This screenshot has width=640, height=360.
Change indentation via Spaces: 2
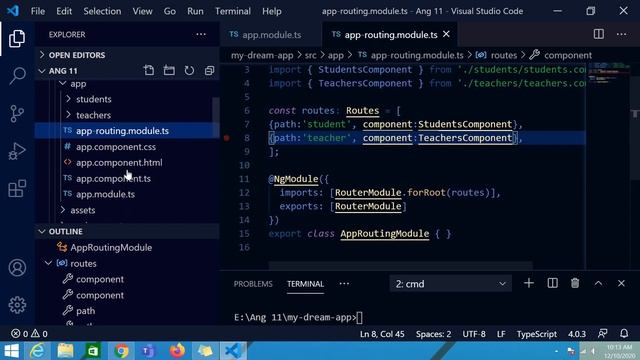coord(433,334)
